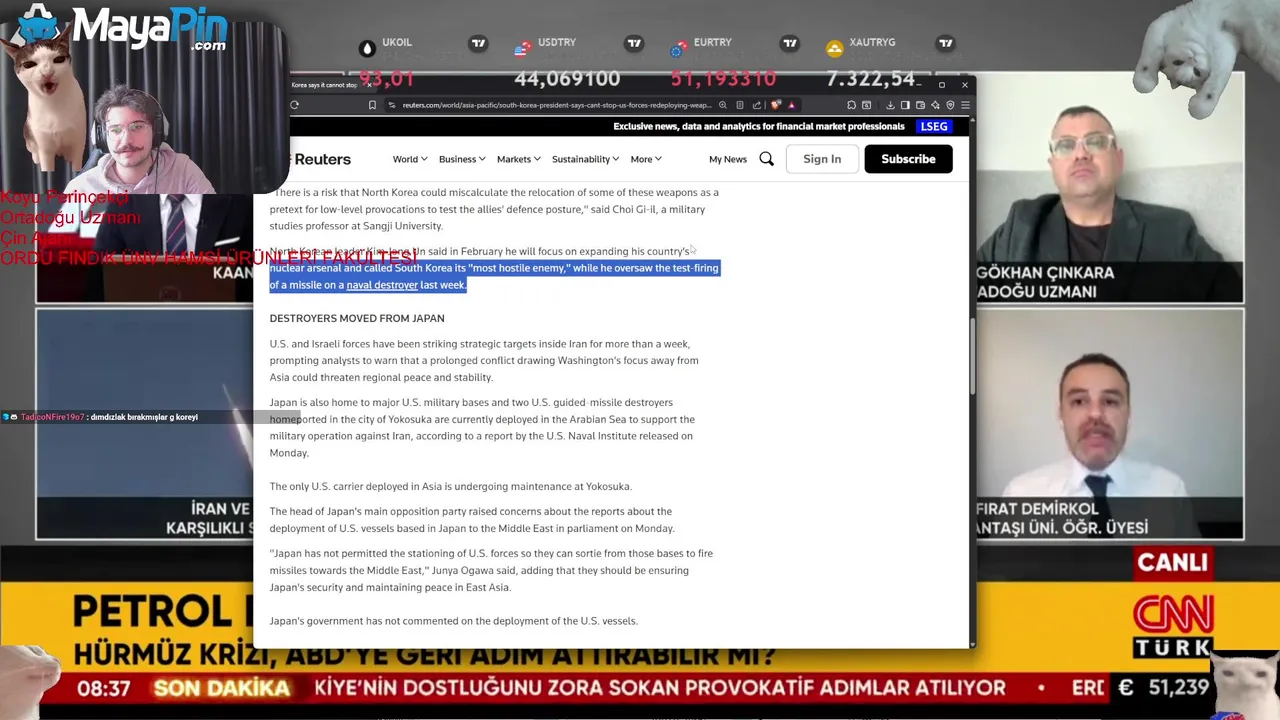Screen dimensions: 1280x720
Task: Open the extensions puzzle icon
Action: point(852,105)
